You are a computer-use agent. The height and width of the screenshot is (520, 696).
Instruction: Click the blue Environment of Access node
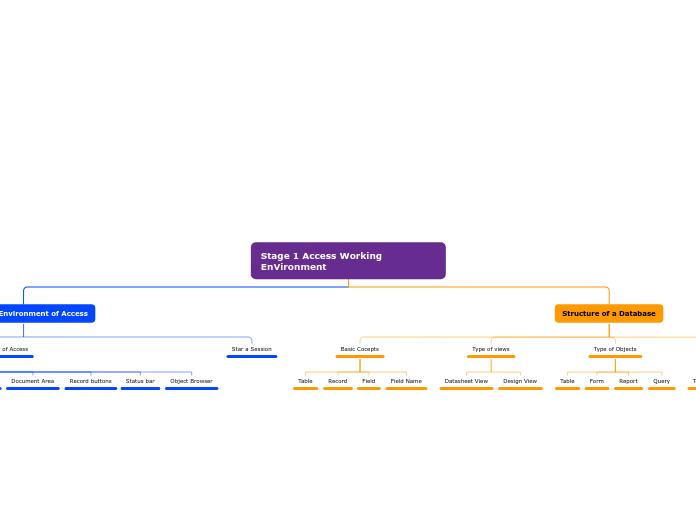point(47,314)
